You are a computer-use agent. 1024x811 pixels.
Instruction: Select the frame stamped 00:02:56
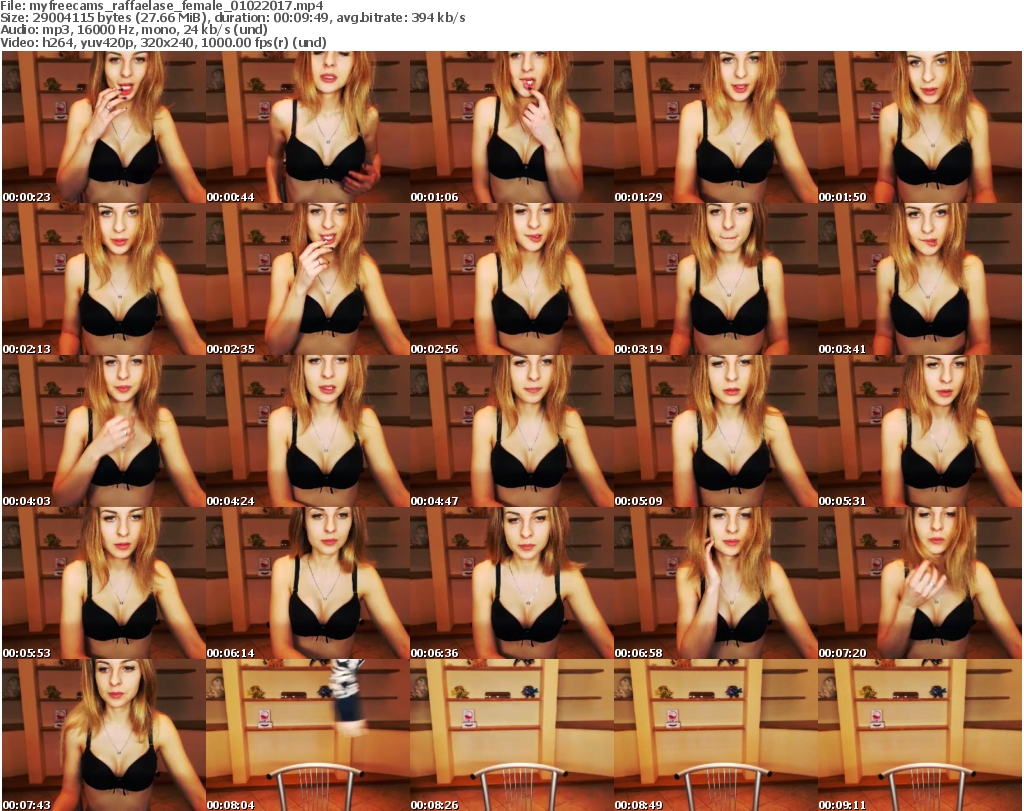(512, 279)
